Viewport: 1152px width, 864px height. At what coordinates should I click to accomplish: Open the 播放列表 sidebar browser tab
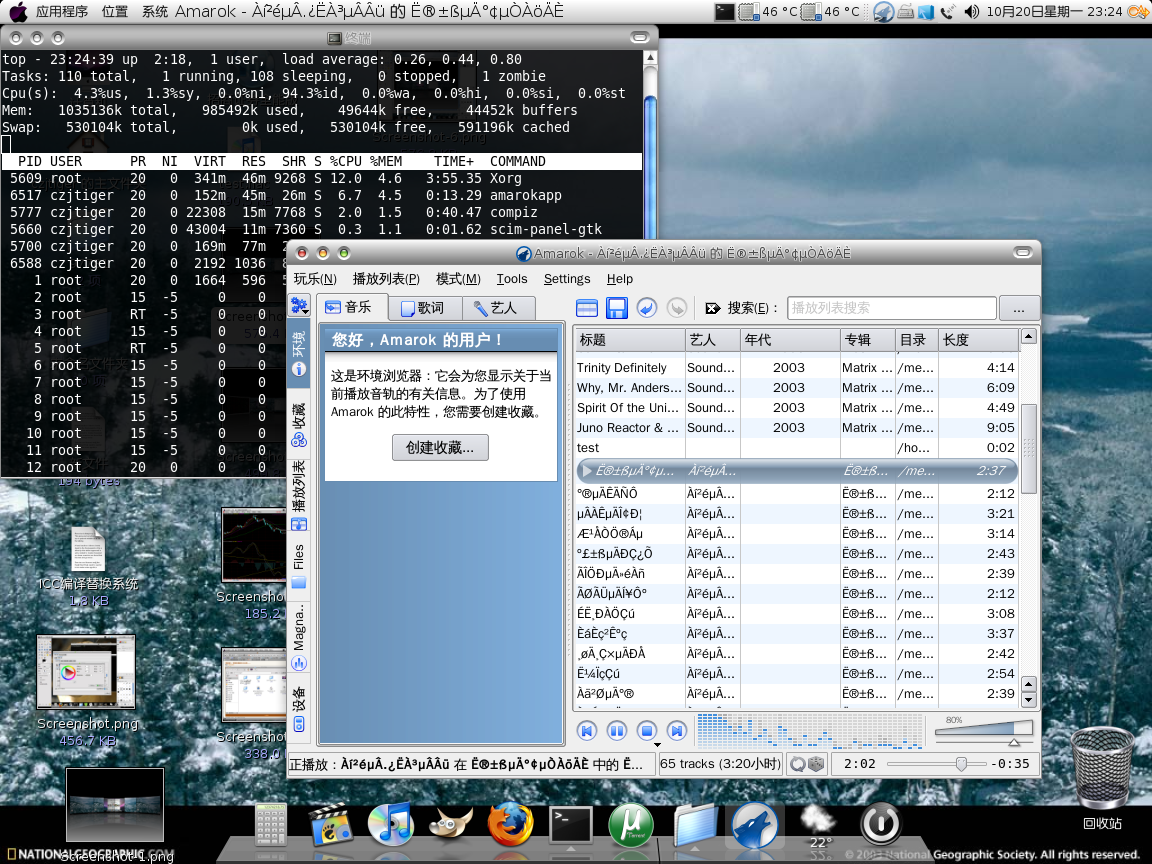tap(299, 496)
